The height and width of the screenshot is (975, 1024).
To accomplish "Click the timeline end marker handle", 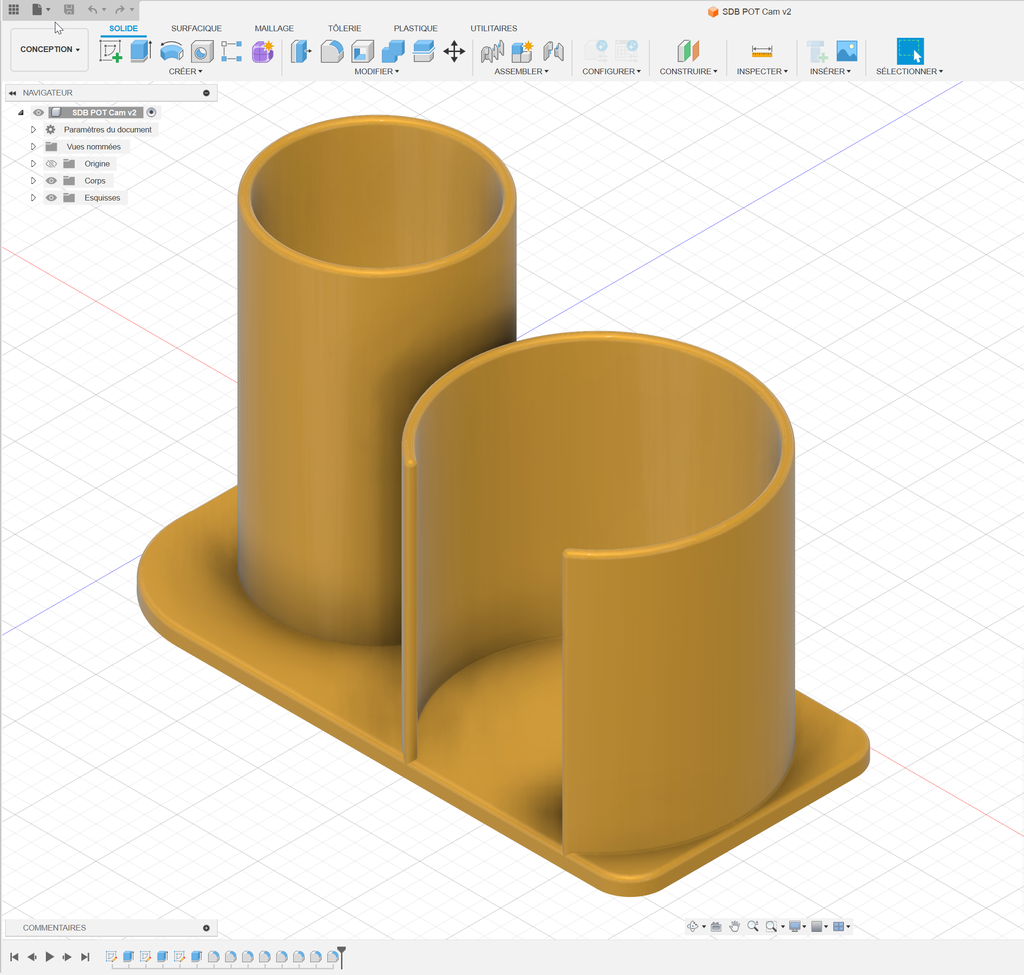I will click(x=341, y=955).
